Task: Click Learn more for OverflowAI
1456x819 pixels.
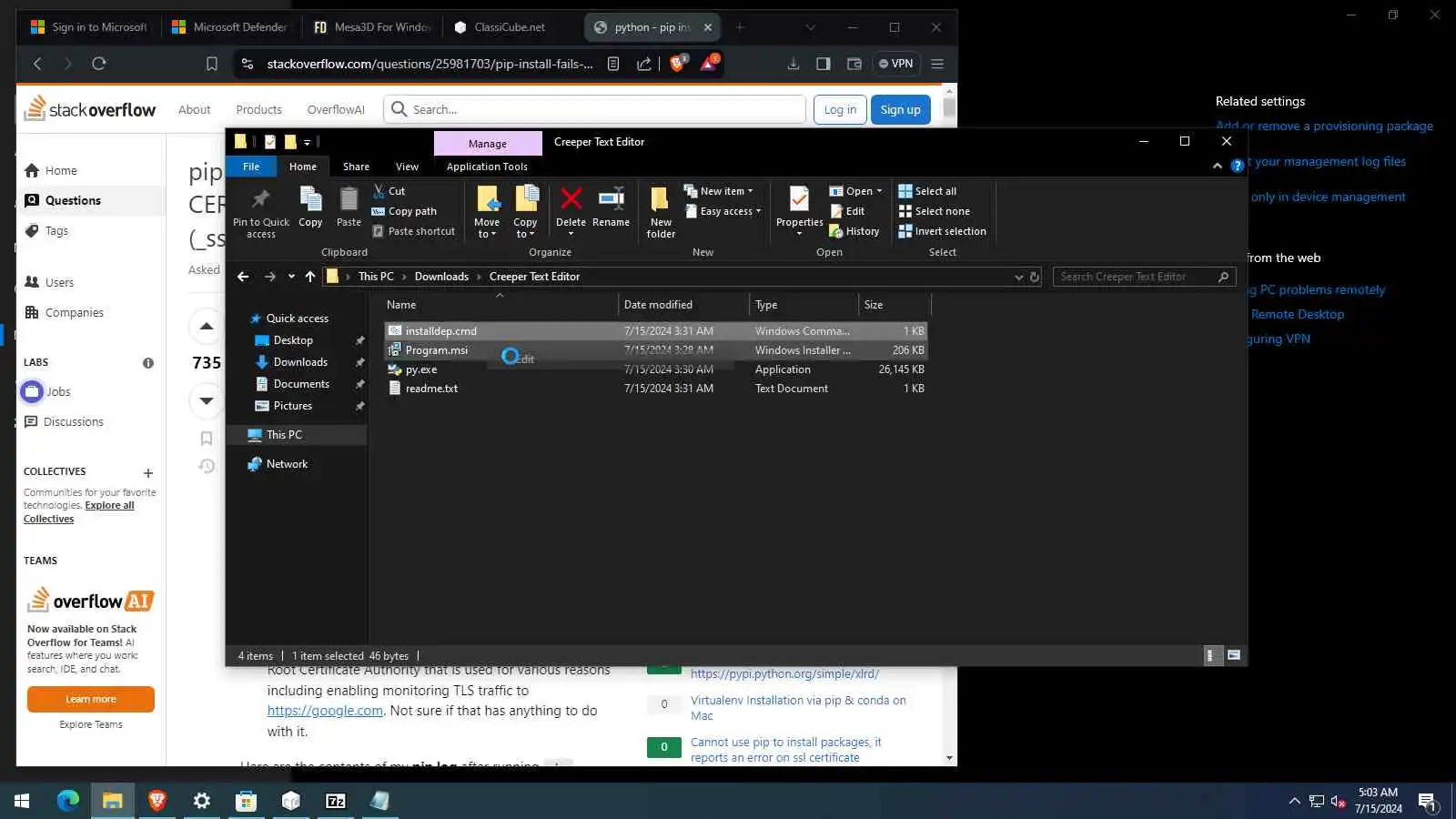Action: click(x=91, y=699)
